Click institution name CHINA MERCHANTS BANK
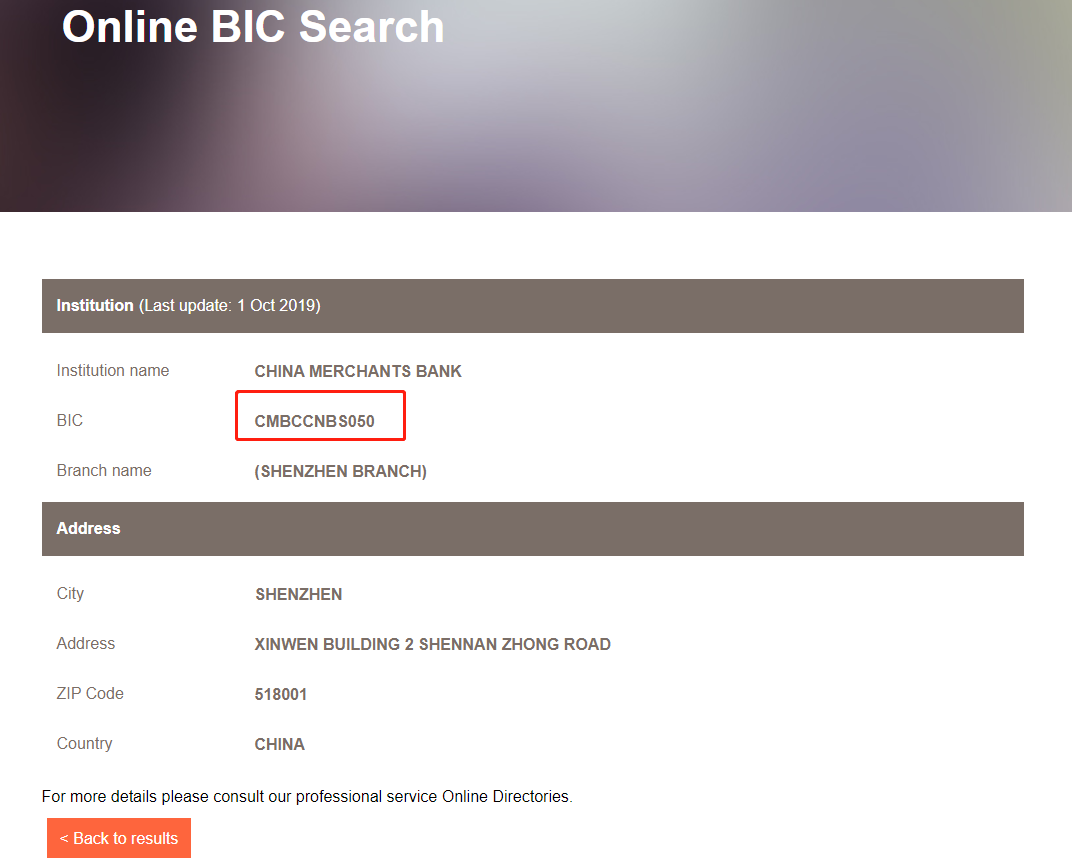 [358, 371]
